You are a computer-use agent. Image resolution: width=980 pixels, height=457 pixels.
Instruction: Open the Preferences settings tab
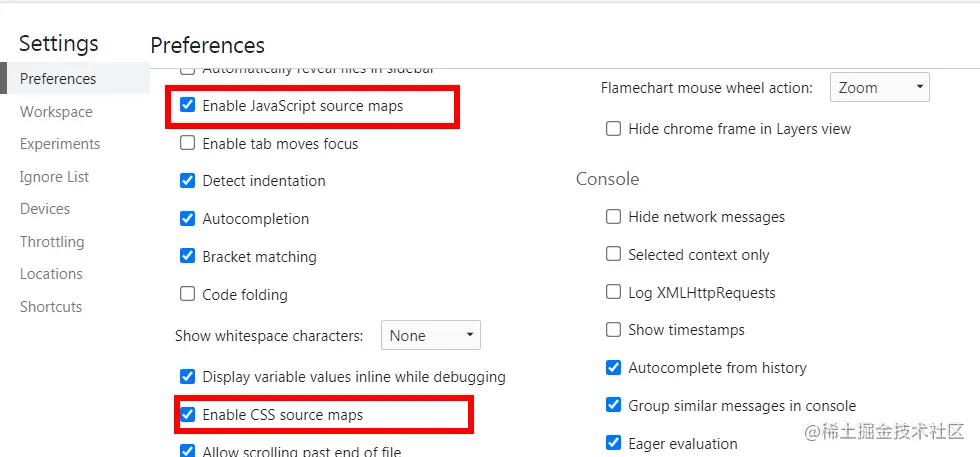(x=58, y=79)
